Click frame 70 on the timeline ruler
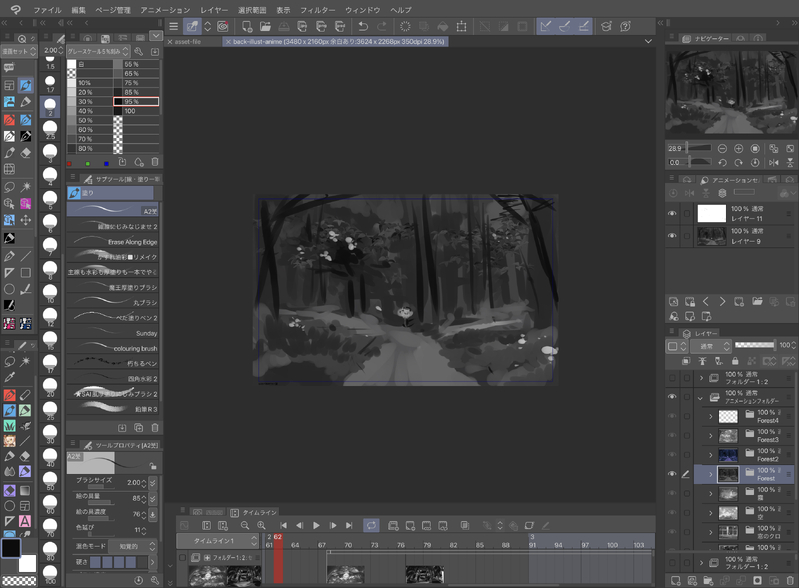799x588 pixels. 348,545
